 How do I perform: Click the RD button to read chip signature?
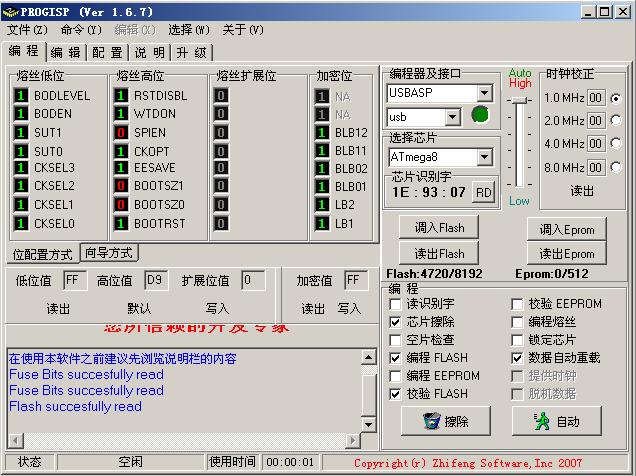pos(483,192)
